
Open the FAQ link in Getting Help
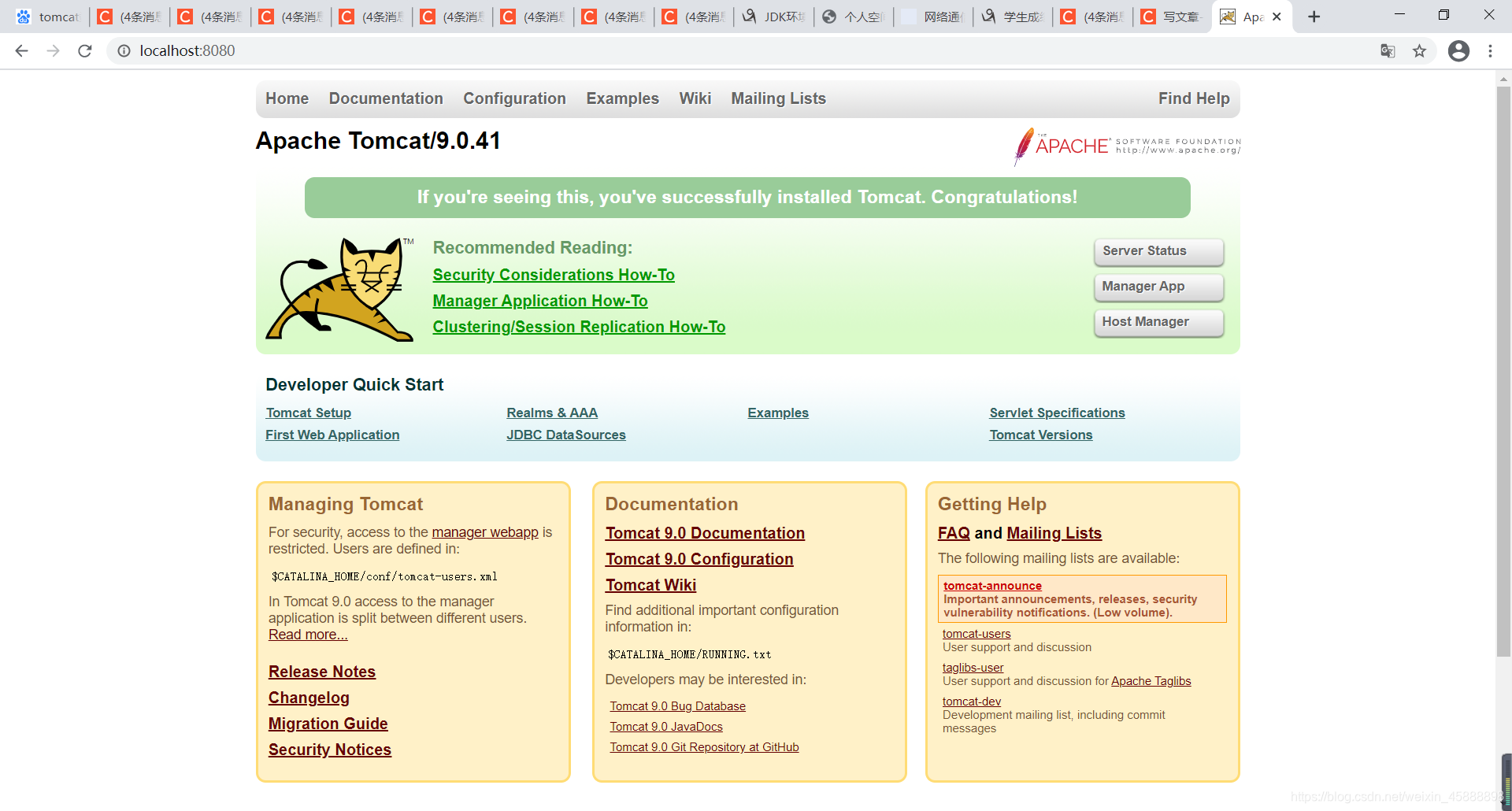point(954,533)
